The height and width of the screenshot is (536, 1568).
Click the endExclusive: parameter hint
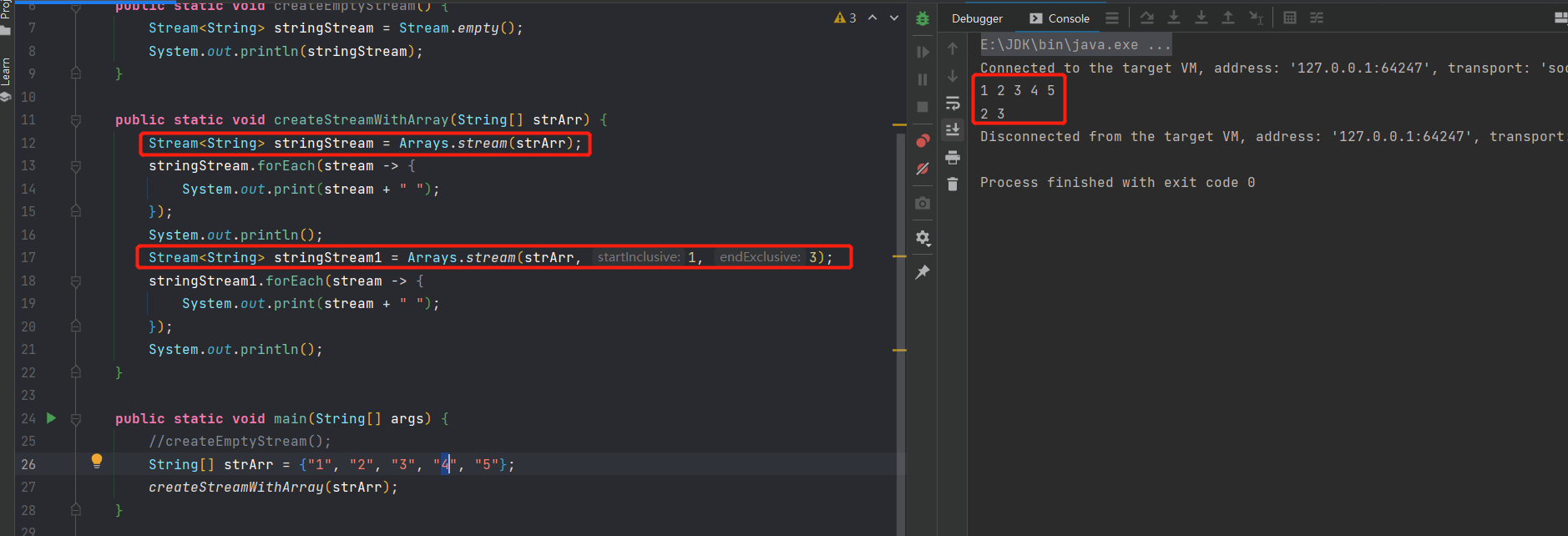[x=760, y=257]
